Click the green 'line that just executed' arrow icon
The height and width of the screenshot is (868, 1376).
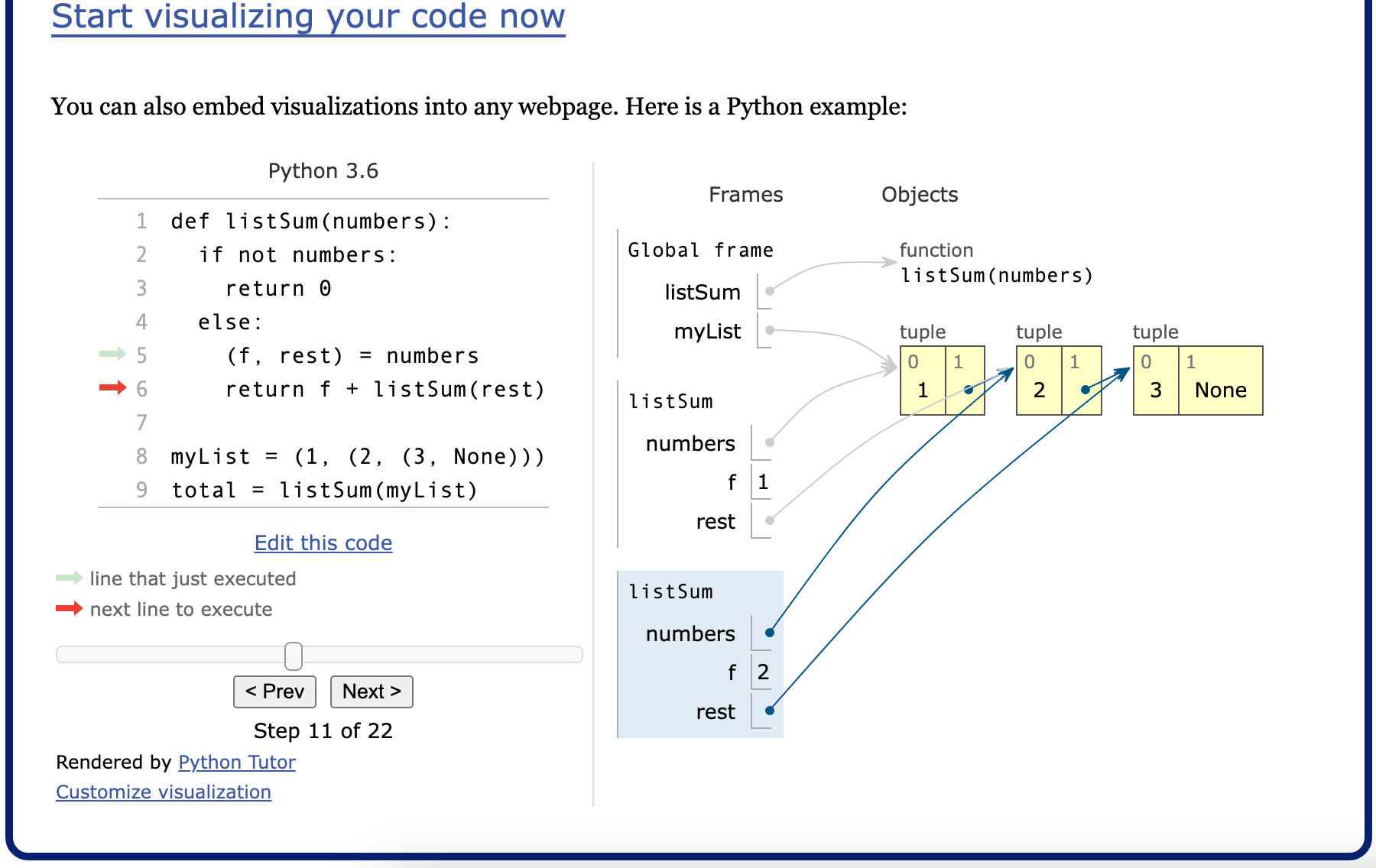[70, 578]
